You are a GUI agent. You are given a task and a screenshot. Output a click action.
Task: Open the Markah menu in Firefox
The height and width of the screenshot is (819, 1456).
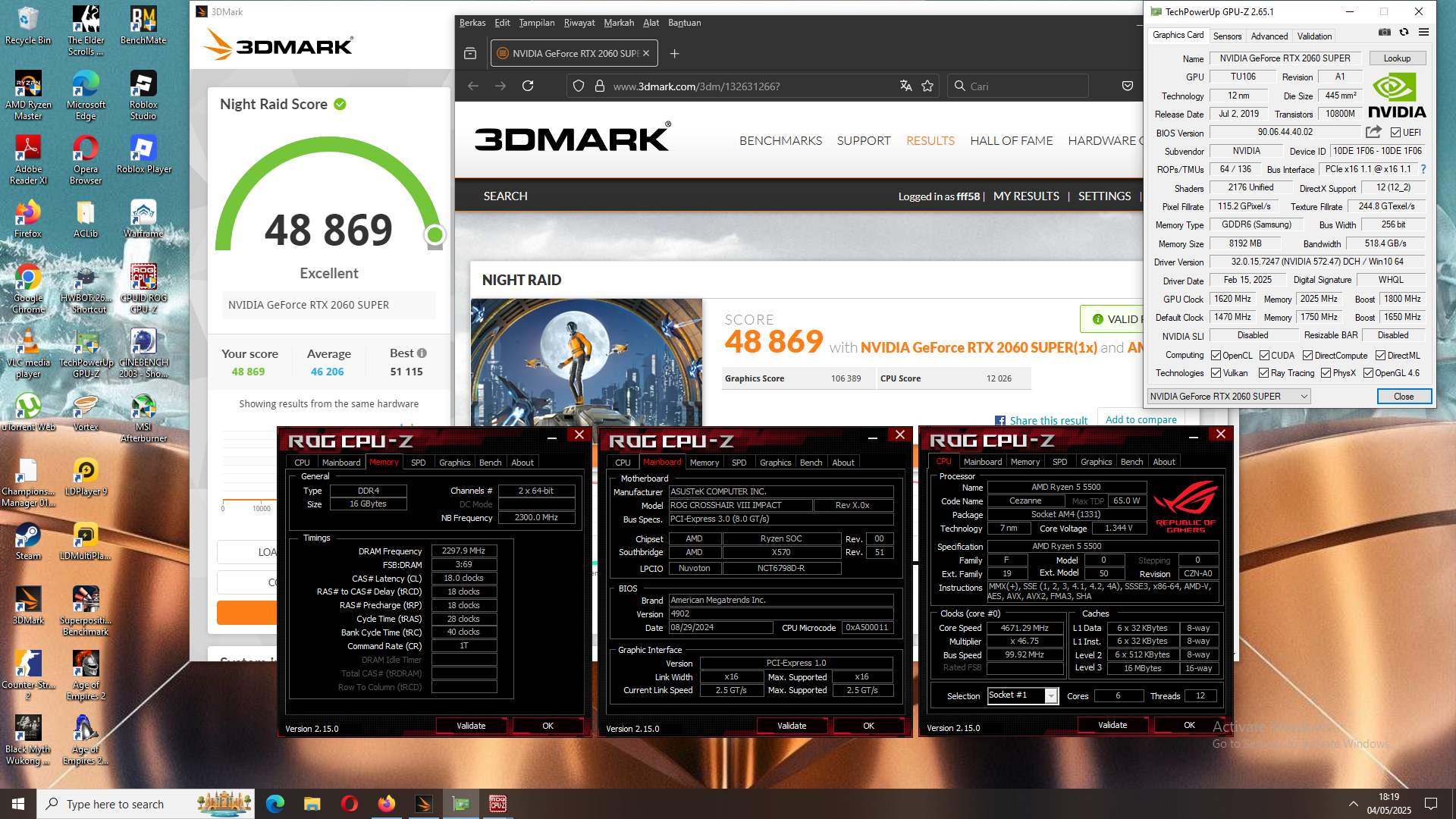(619, 23)
